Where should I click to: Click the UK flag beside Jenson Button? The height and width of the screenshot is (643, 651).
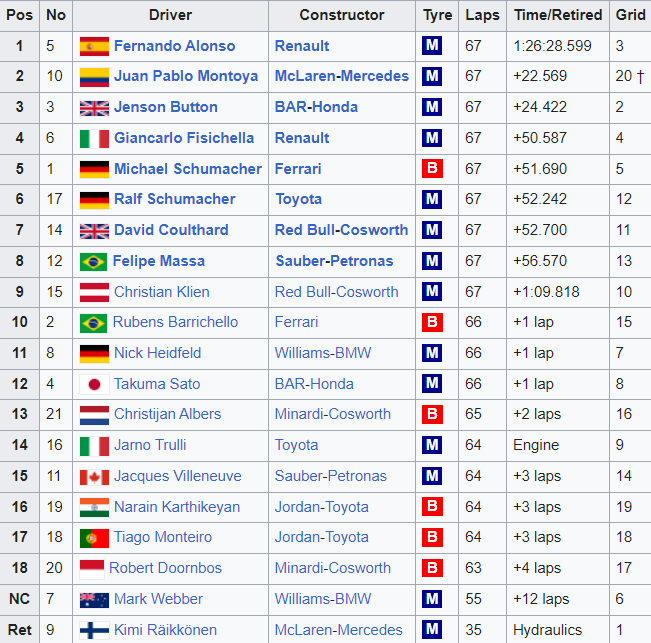tap(94, 108)
